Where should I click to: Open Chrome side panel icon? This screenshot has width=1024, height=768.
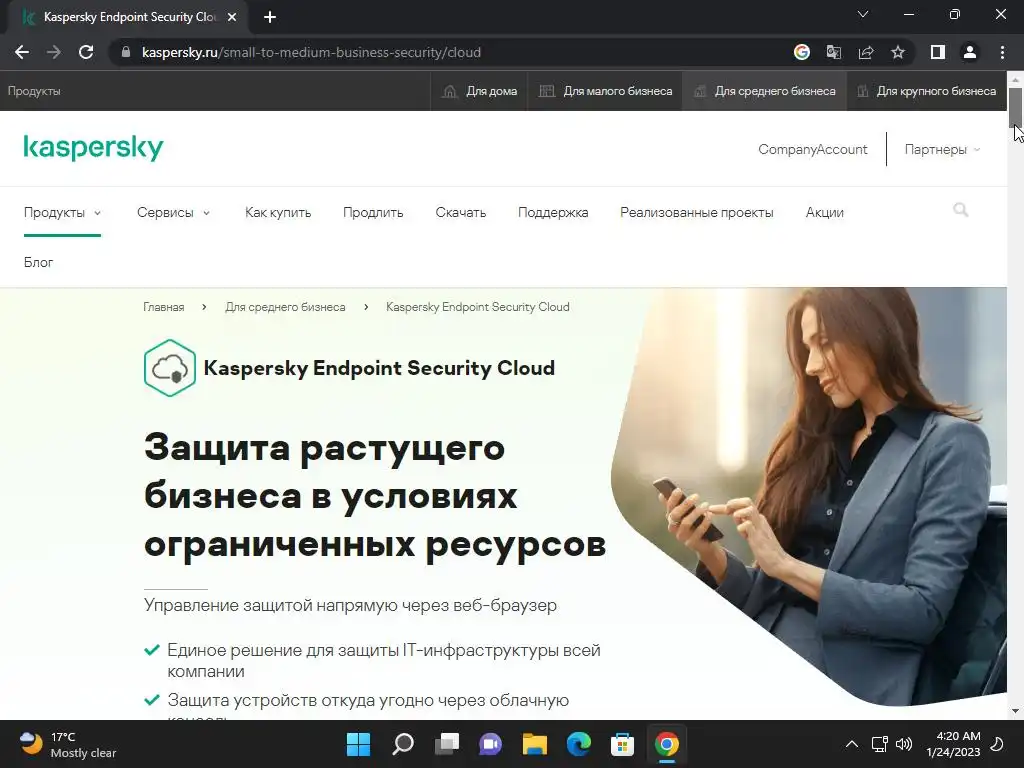[938, 52]
